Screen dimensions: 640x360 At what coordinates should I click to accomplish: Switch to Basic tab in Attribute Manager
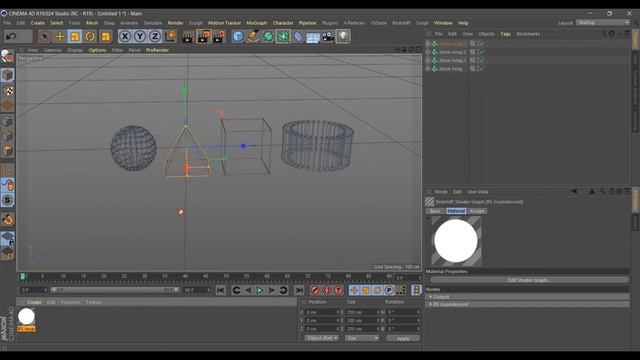point(435,211)
